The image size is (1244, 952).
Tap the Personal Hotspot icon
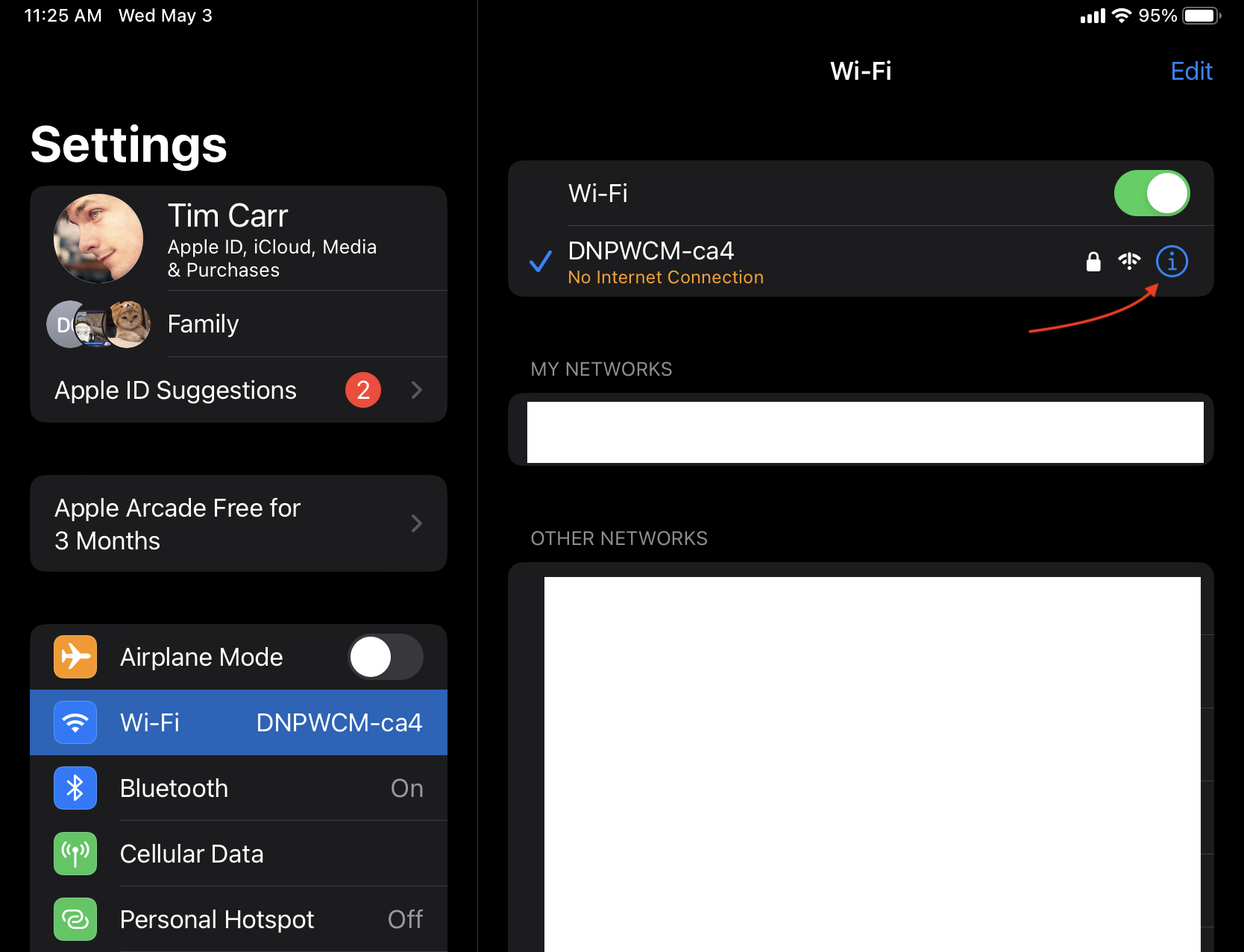[75, 919]
